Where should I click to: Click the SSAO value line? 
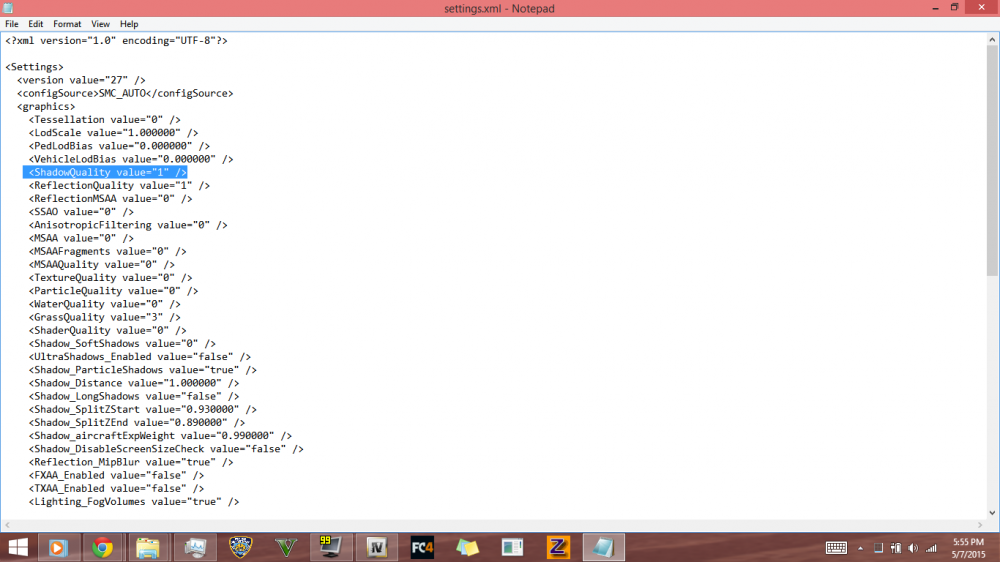coord(80,212)
